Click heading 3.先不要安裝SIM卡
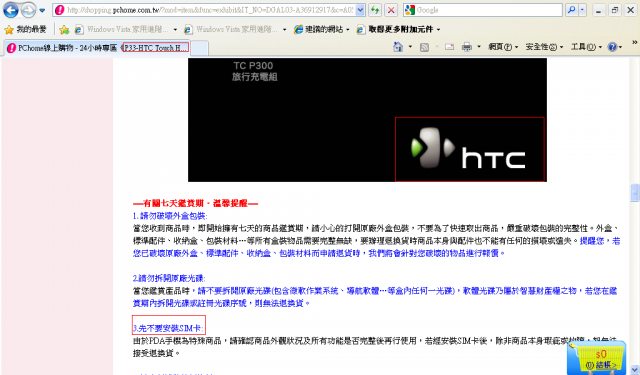640x375 pixels. coord(168,328)
